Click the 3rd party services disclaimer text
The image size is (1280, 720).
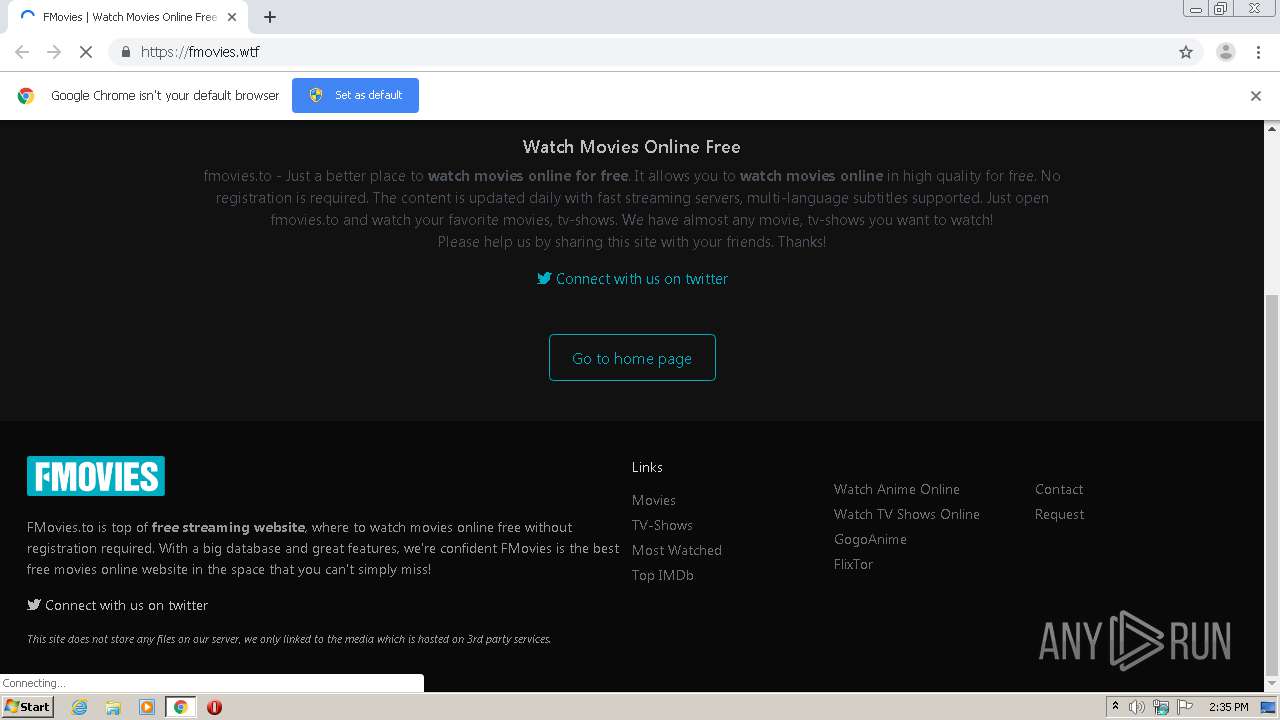(289, 639)
